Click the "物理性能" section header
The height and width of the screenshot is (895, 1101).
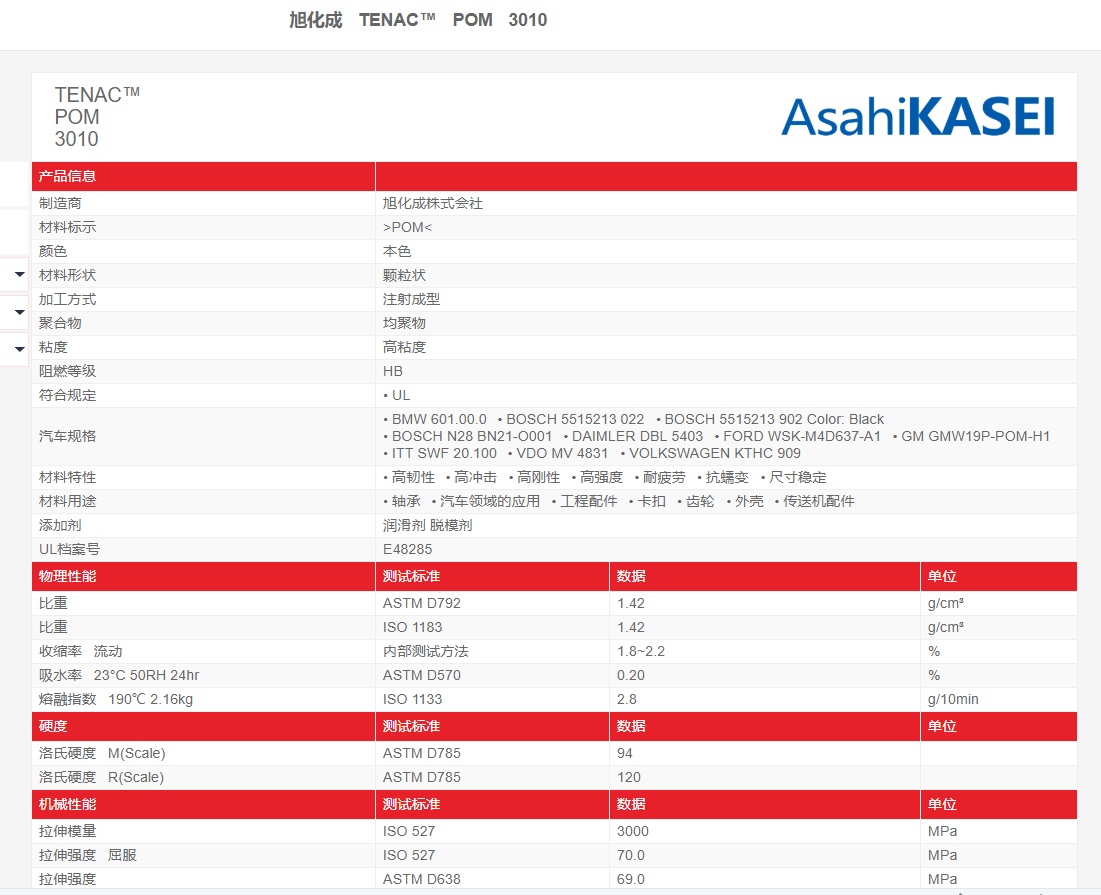67,576
